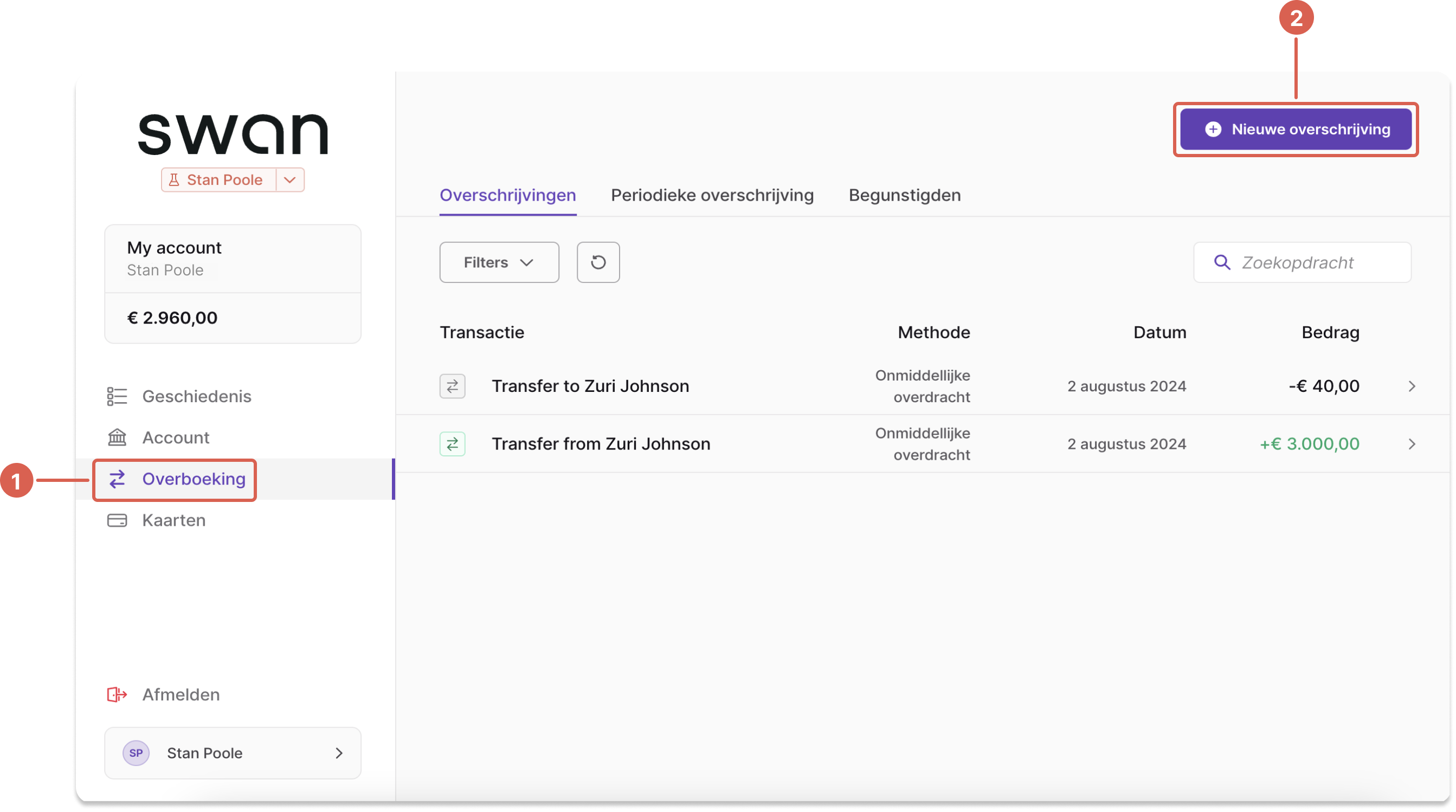Click the chevron in Stan Poole profile
This screenshot has height=812, width=1456.
339,753
